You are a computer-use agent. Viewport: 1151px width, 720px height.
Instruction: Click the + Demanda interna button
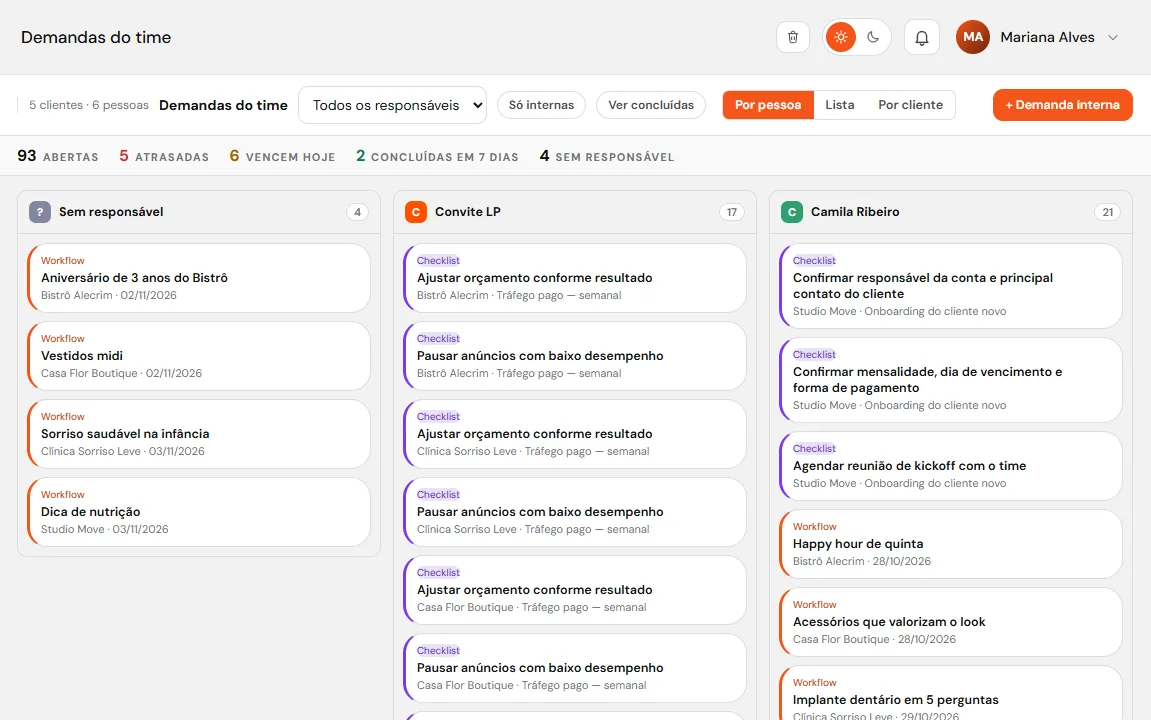[1062, 105]
